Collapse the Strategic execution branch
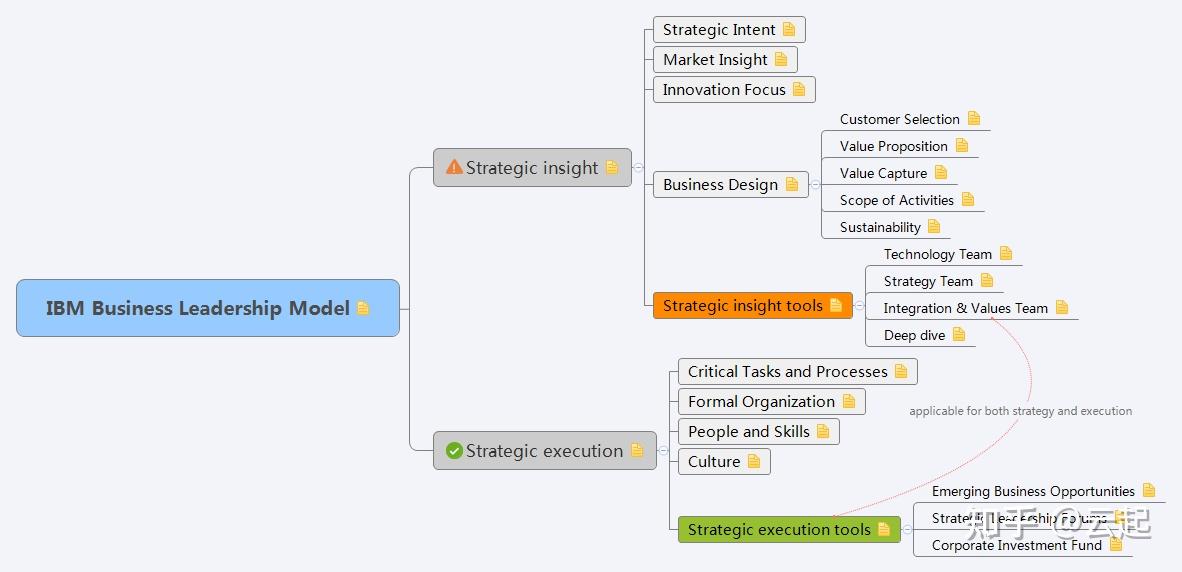1182x572 pixels. [x=663, y=451]
